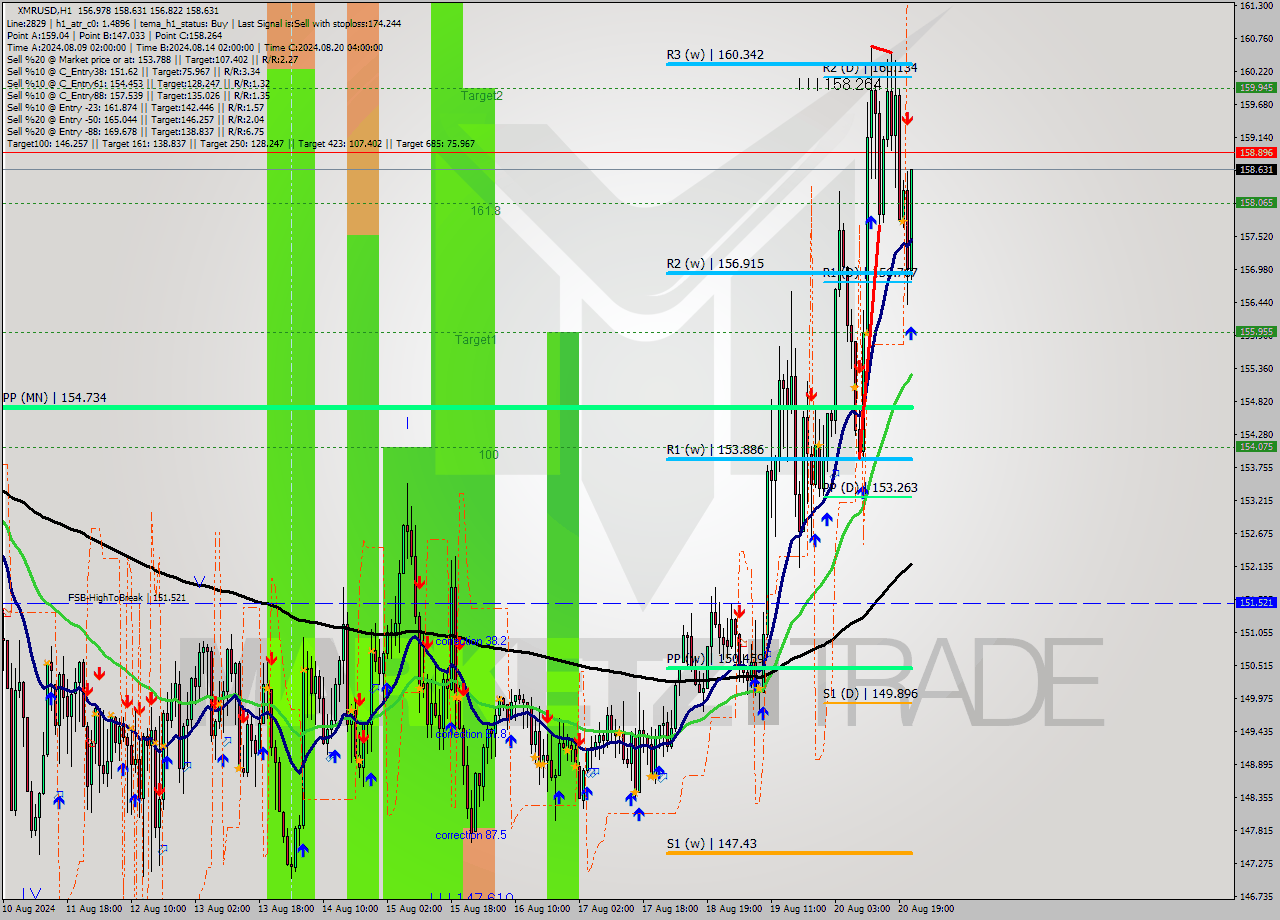Click the 'PP (D) | 153.263' daily pivot label
Screen dimensions: 1280x920
870,488
